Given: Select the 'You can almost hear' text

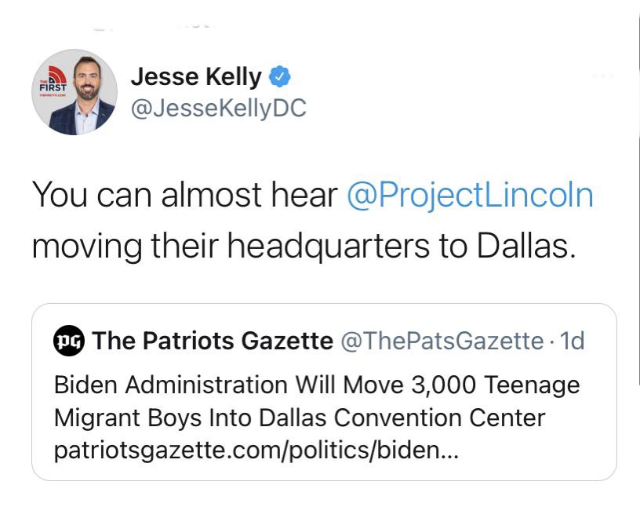Looking at the screenshot, I should 185,195.
